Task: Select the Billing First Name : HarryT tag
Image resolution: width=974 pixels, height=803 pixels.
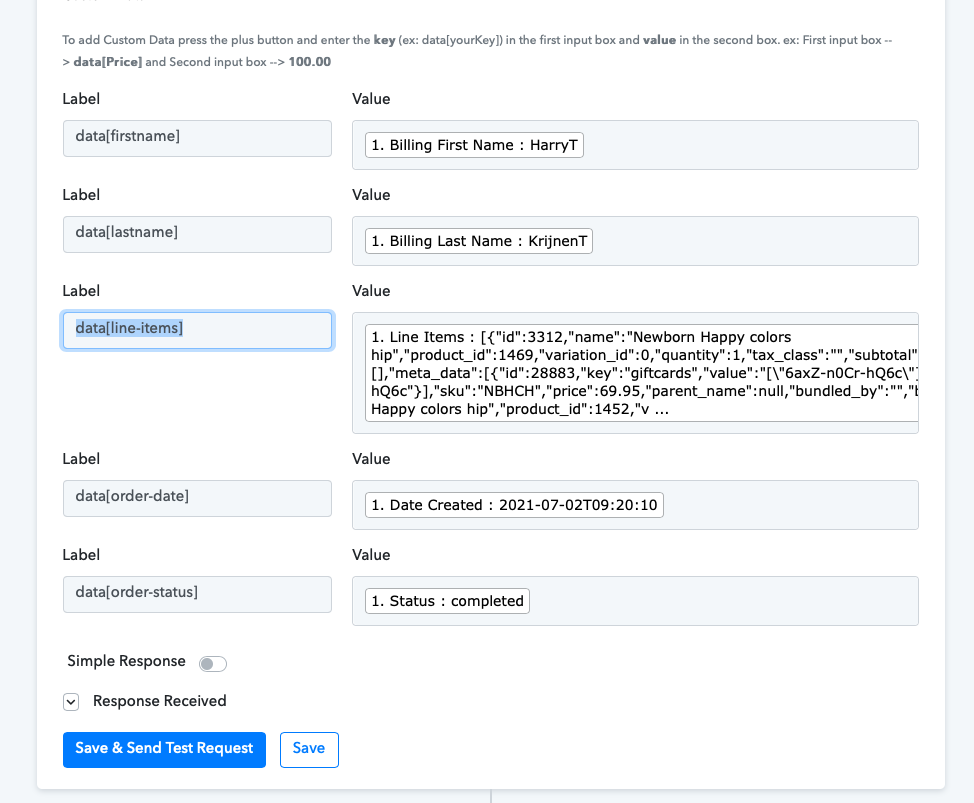Action: (474, 145)
